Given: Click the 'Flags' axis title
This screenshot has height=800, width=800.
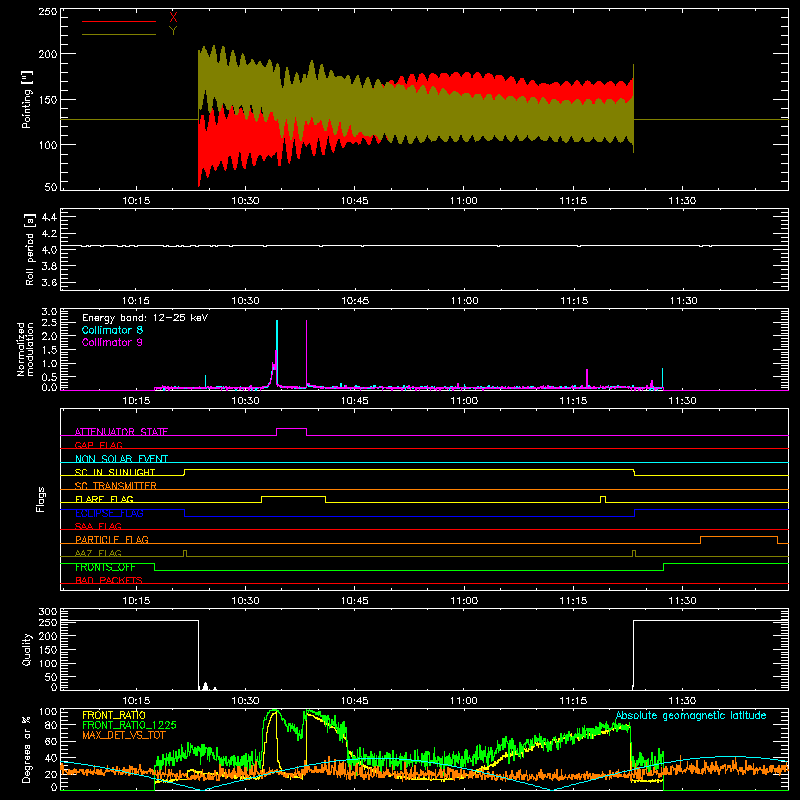Looking at the screenshot, I should coord(40,499).
